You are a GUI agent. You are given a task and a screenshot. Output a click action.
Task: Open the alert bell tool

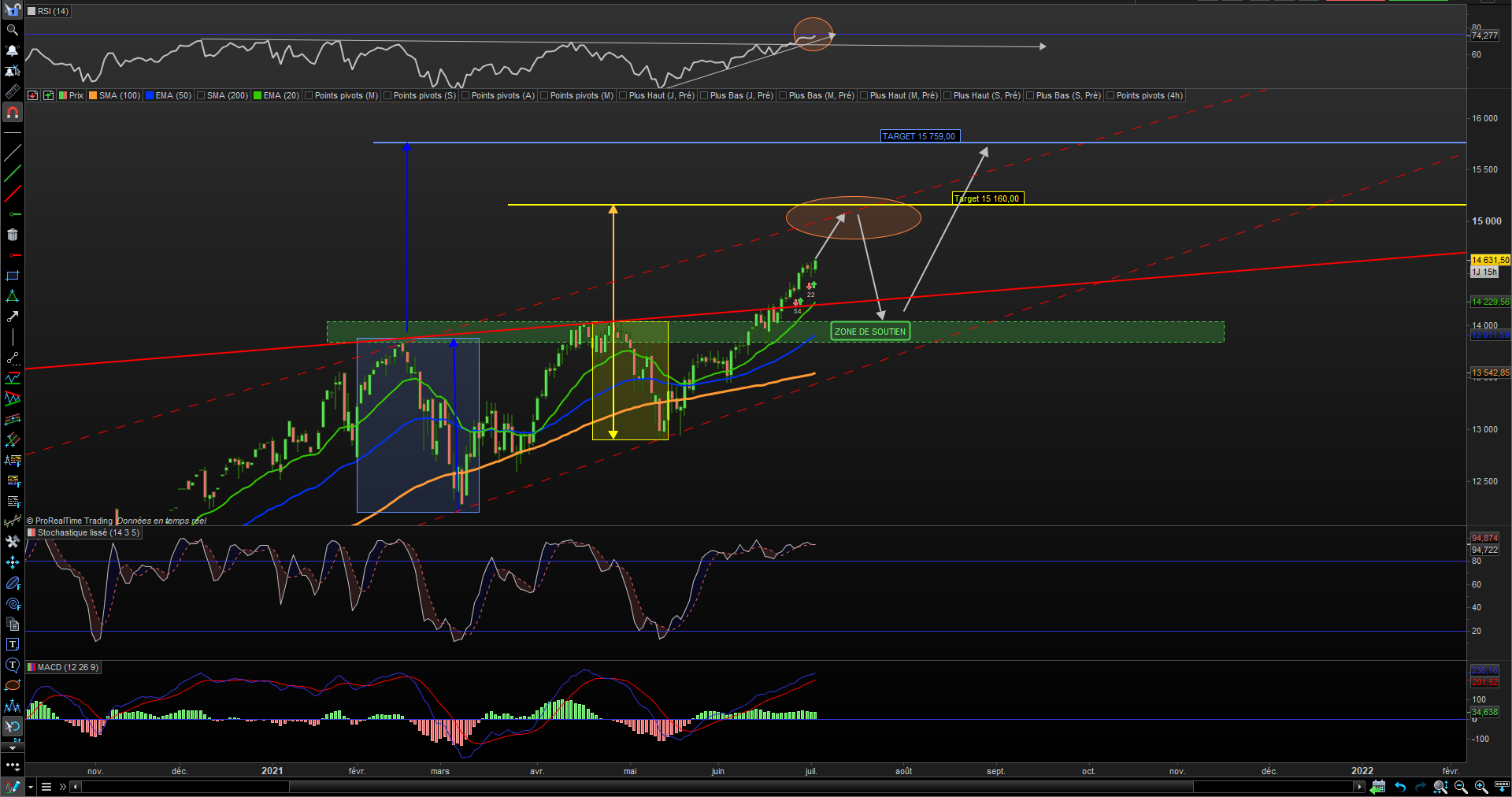pos(12,50)
